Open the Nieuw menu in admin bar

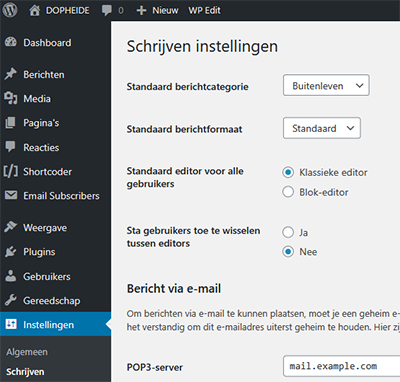157,10
